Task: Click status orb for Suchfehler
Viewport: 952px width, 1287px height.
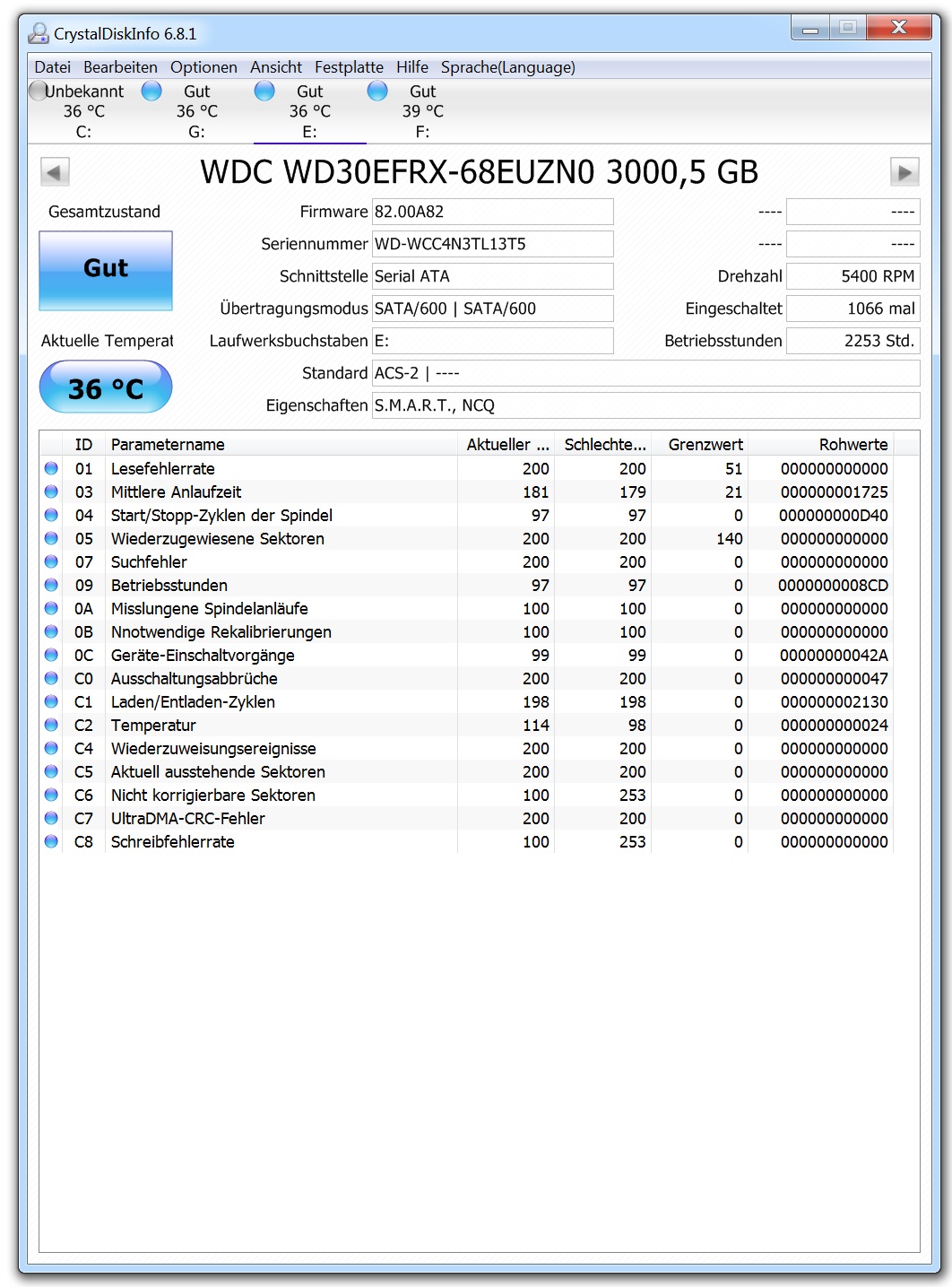Action: pos(51,561)
